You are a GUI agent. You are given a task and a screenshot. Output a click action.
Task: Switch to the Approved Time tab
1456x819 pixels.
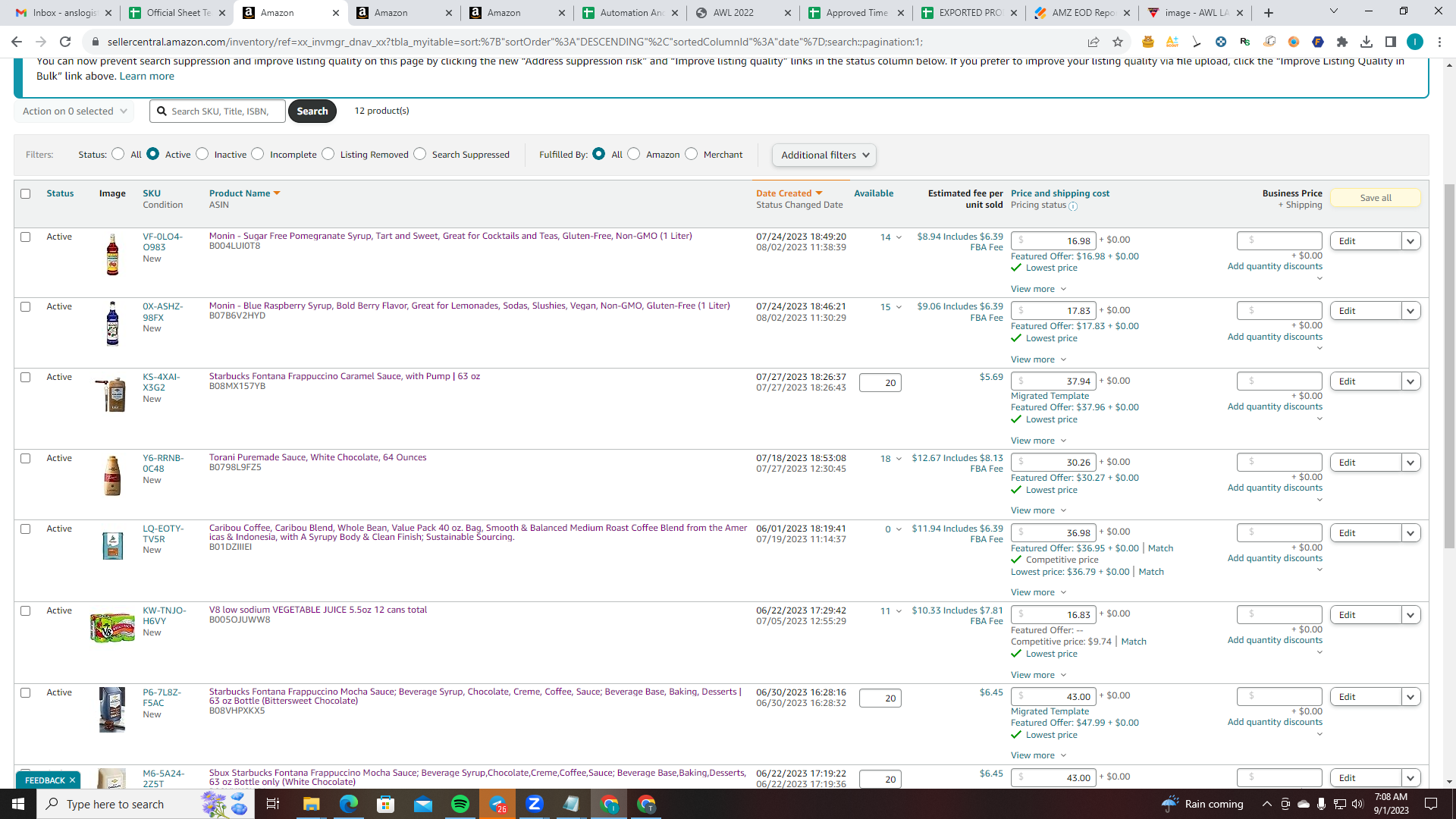[x=857, y=13]
